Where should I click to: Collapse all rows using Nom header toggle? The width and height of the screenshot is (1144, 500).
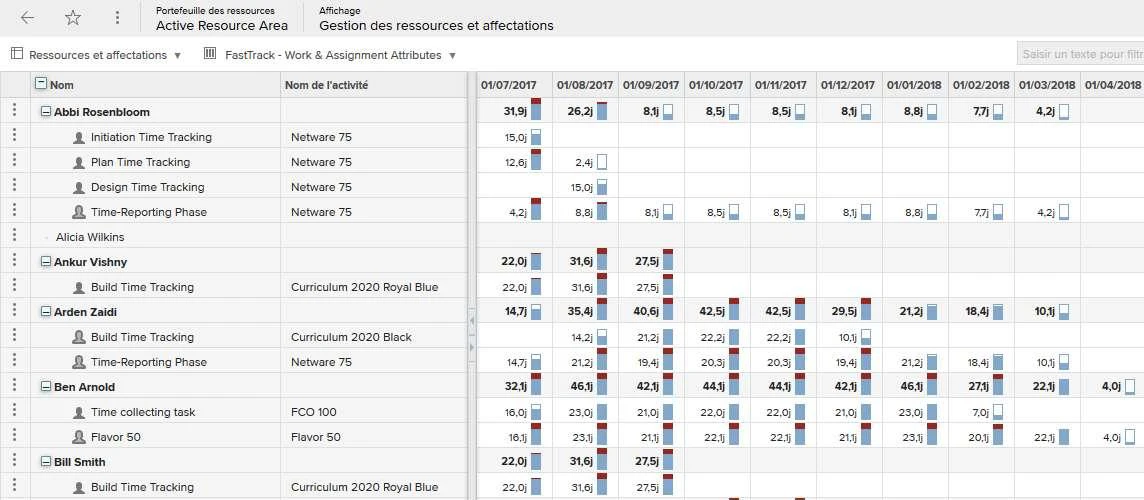pyautogui.click(x=42, y=84)
